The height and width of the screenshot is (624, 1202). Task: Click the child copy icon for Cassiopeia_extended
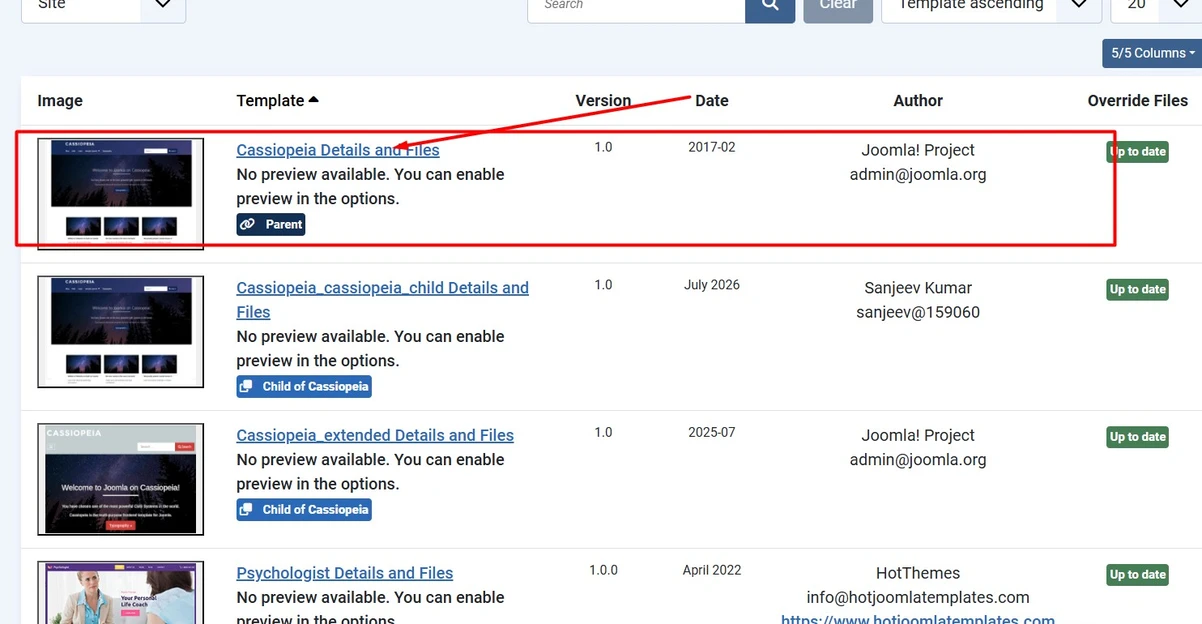click(248, 509)
